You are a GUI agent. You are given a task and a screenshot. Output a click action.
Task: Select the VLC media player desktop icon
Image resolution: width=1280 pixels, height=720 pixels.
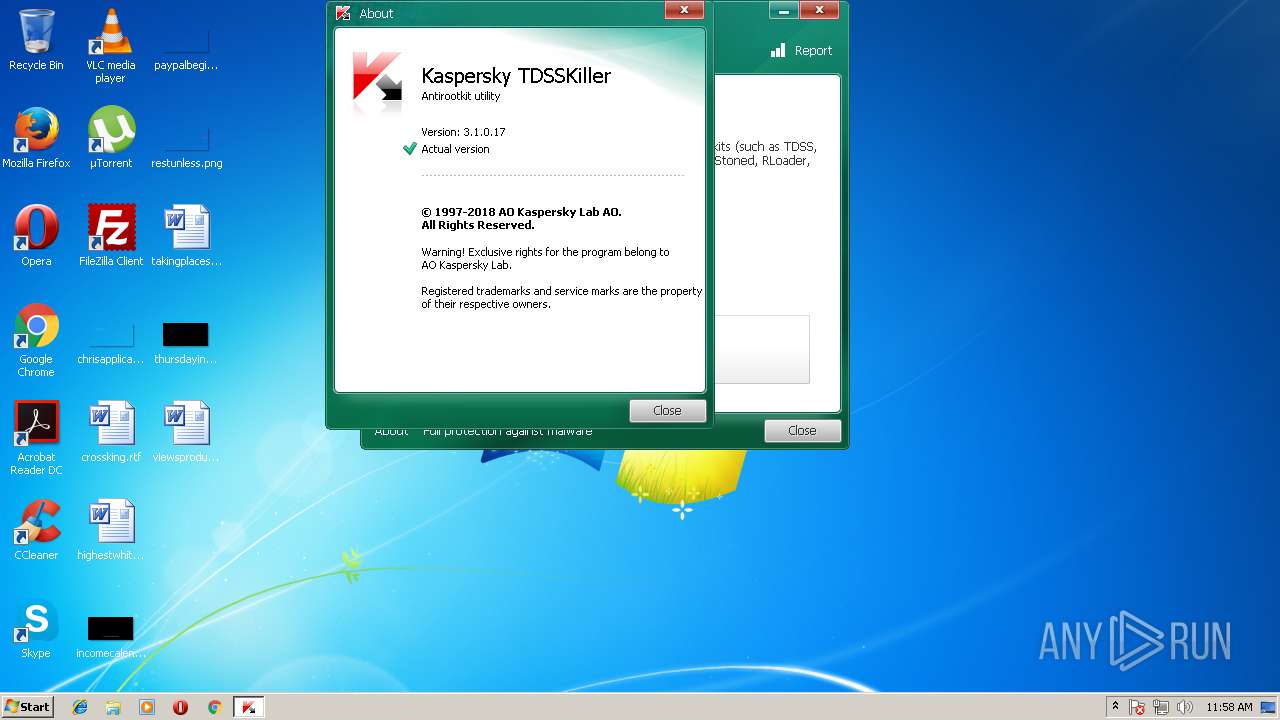tap(111, 46)
